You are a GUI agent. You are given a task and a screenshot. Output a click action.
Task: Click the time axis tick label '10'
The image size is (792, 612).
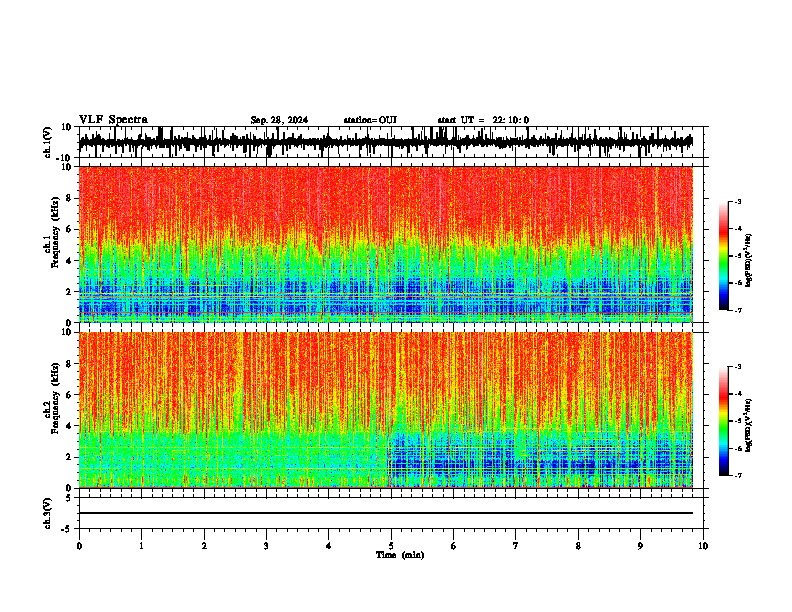tap(703, 546)
